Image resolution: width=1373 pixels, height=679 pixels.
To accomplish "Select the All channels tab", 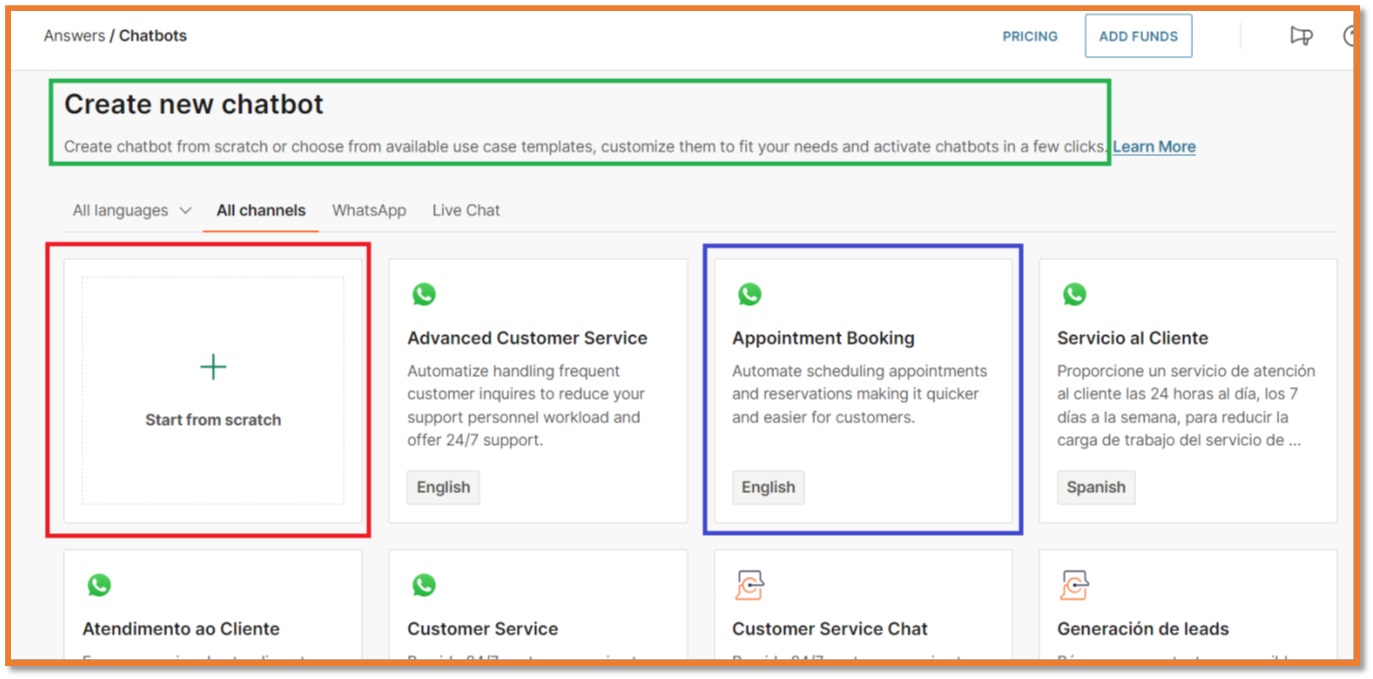I will (x=261, y=211).
